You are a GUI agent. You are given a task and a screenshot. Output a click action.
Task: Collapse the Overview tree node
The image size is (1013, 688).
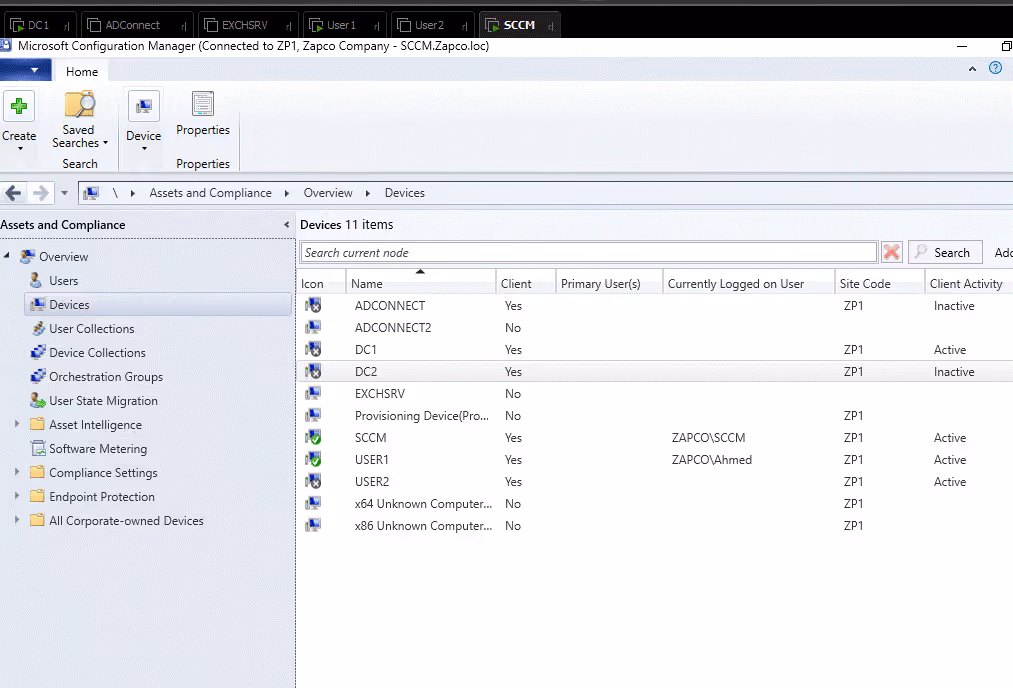[x=8, y=257]
